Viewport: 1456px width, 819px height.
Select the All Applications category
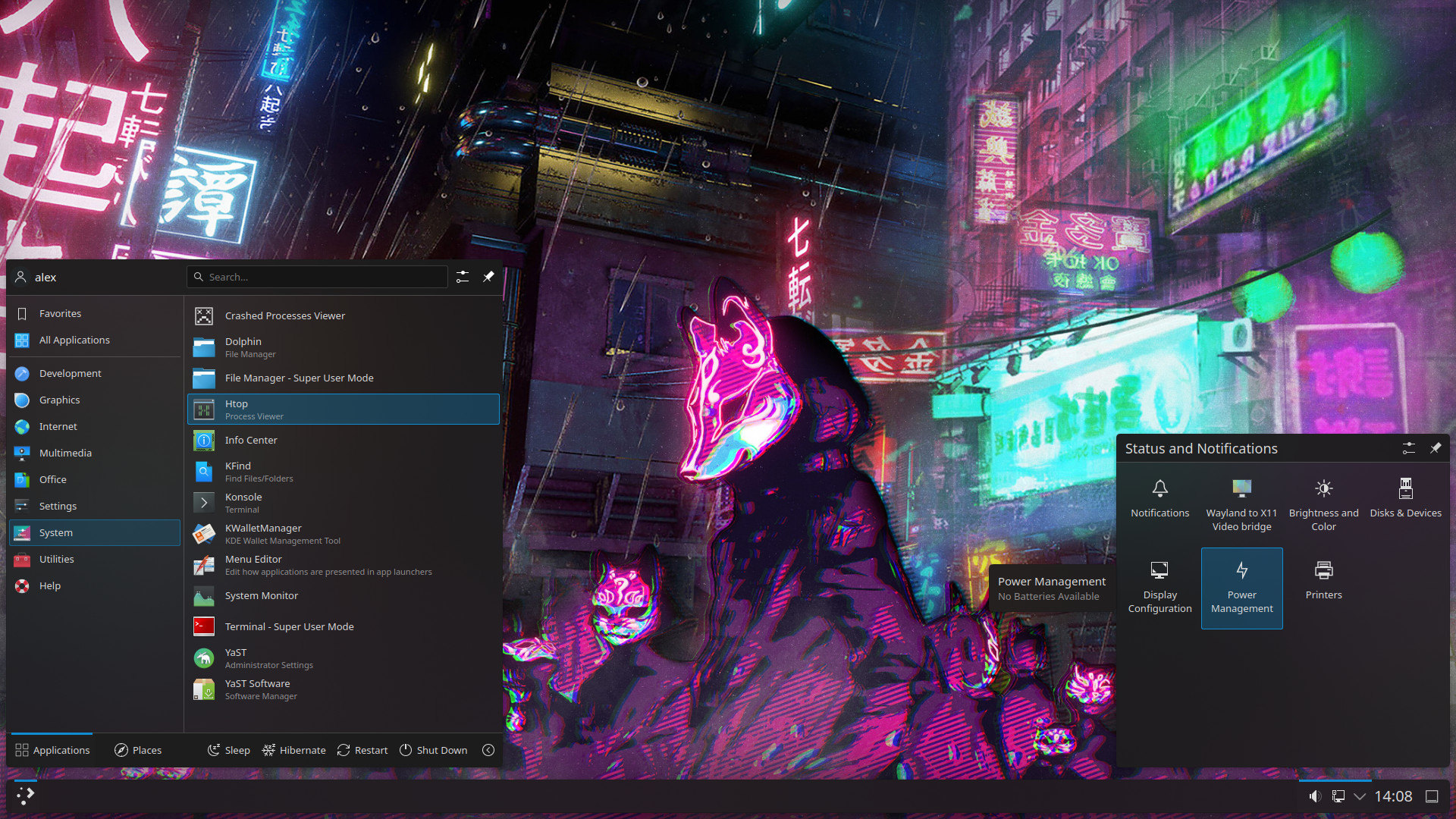95,340
